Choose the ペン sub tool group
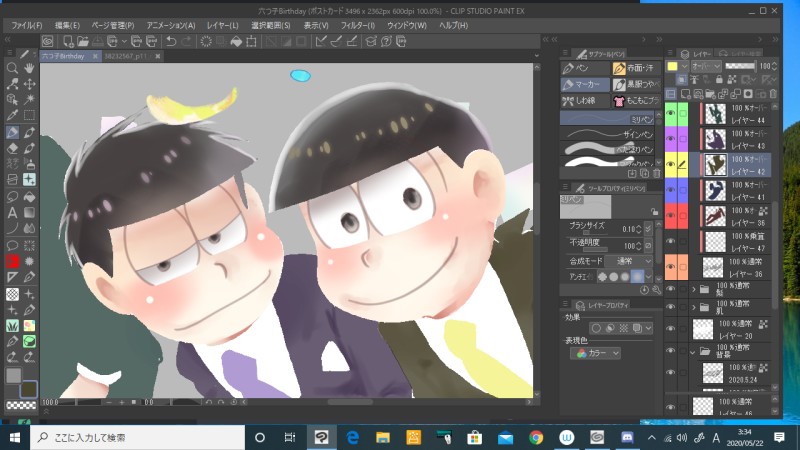This screenshot has height=450, width=800. point(585,68)
